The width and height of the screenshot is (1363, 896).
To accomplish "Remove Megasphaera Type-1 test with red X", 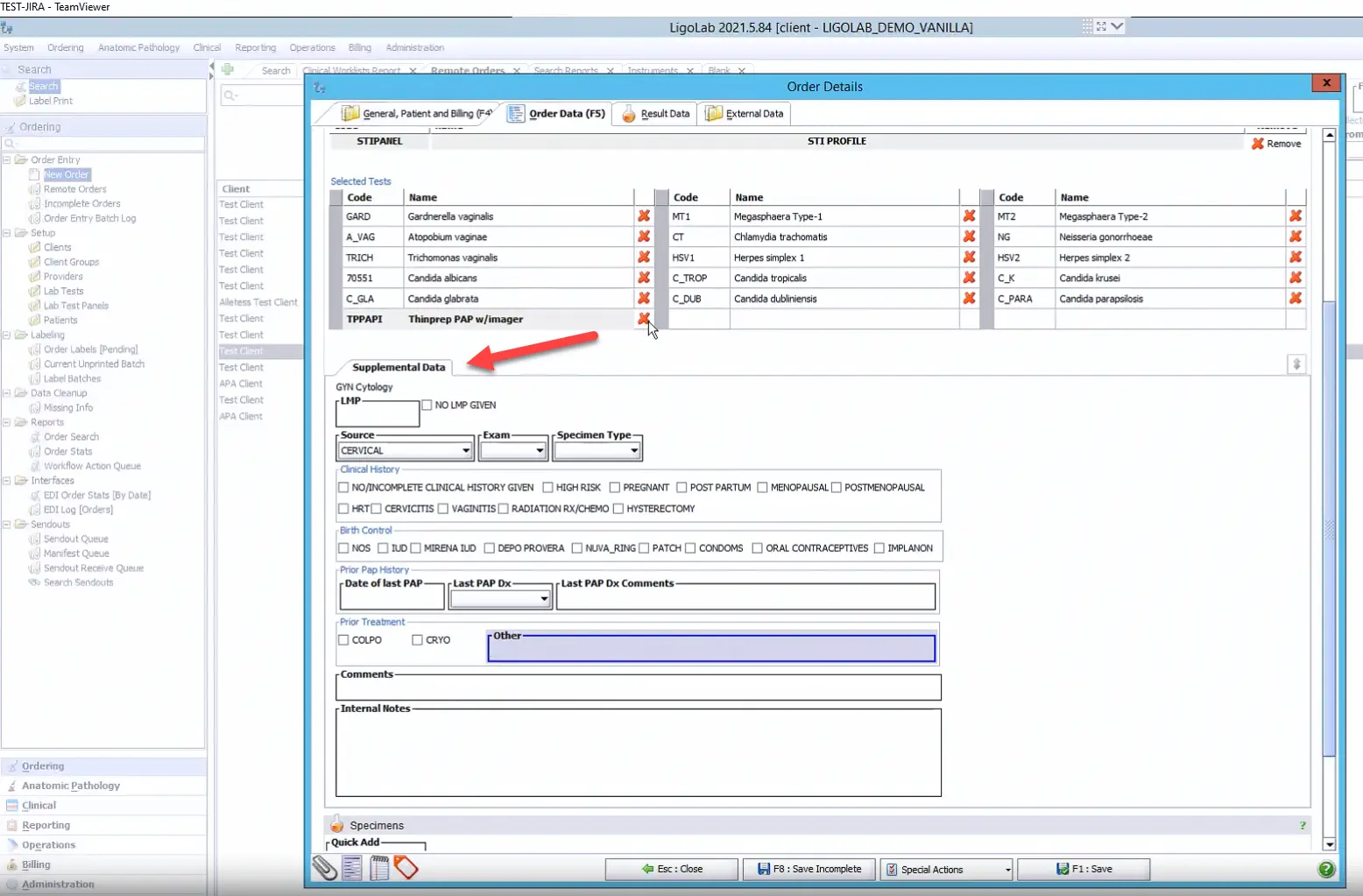I will point(970,215).
